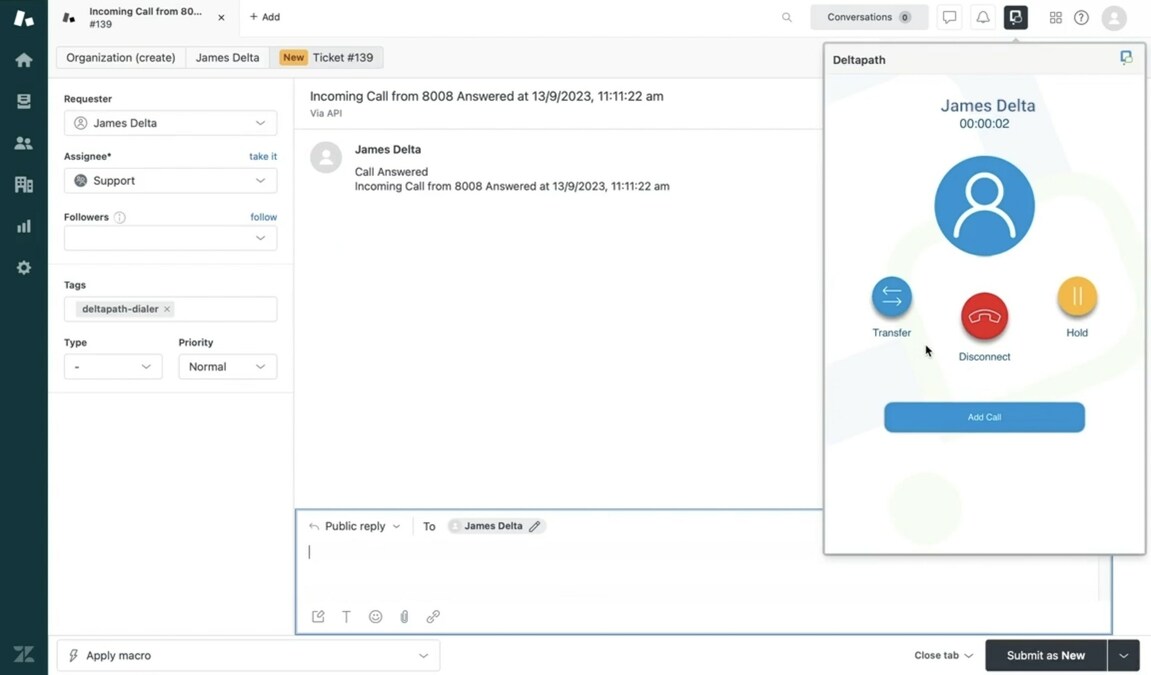Click the James Delta comment author name
Viewport: 1151px width, 675px height.
tap(388, 150)
